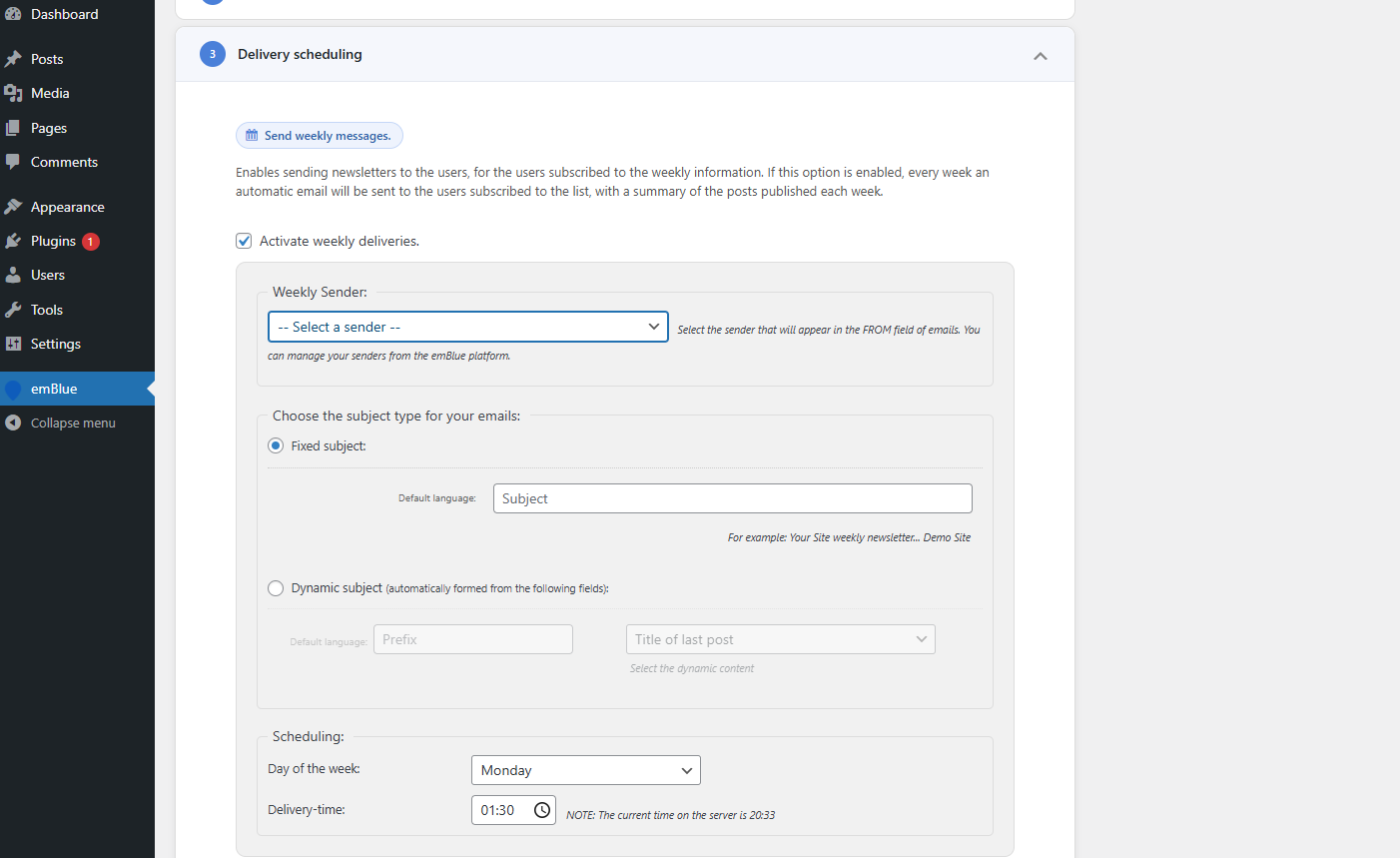Image resolution: width=1400 pixels, height=858 pixels.
Task: Click the clock icon in Delivery-time field
Action: (x=542, y=810)
